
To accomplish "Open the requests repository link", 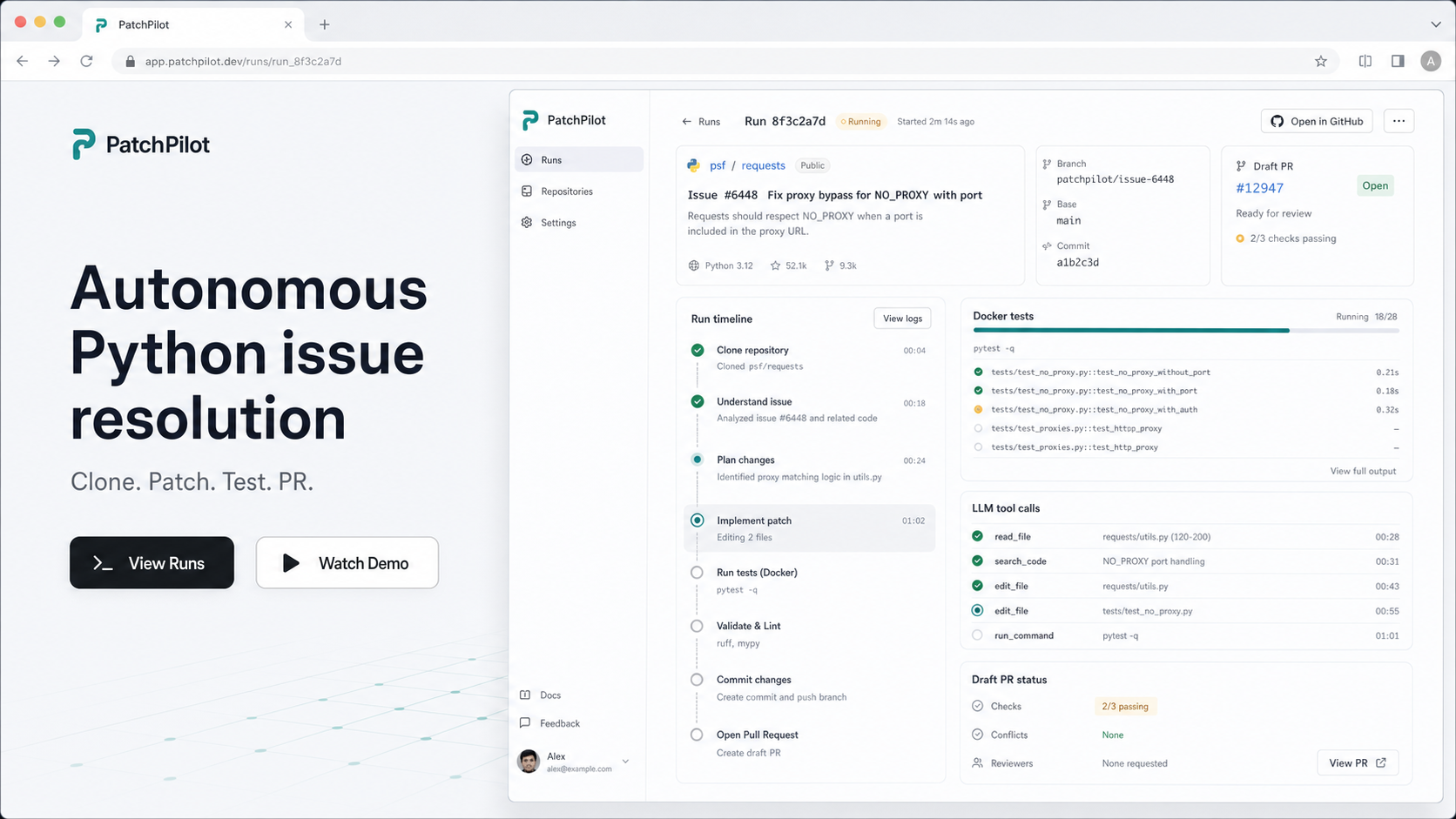I will tap(763, 165).
